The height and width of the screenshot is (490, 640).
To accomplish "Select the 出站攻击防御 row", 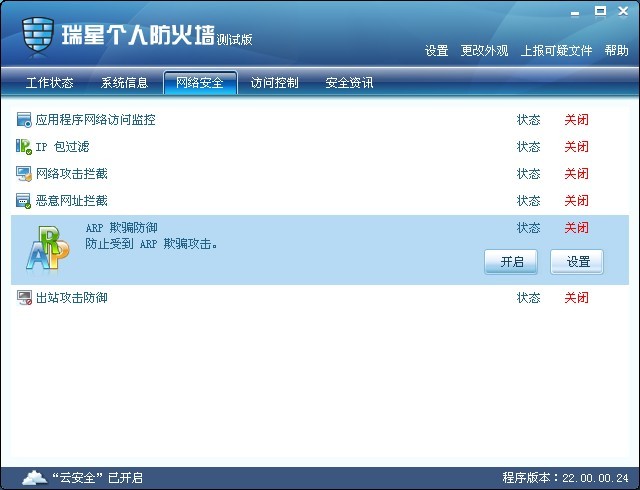I will pyautogui.click(x=320, y=298).
